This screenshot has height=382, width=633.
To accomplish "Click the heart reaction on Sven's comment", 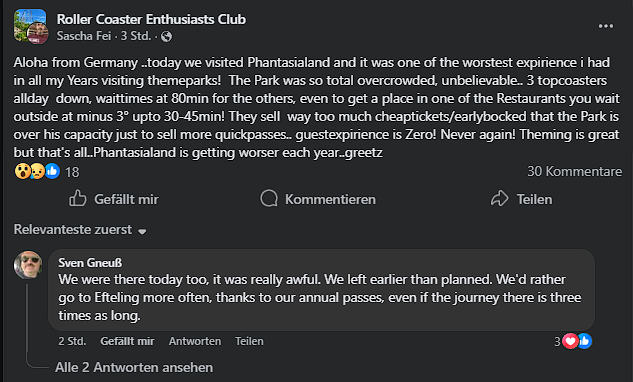I will pos(570,341).
